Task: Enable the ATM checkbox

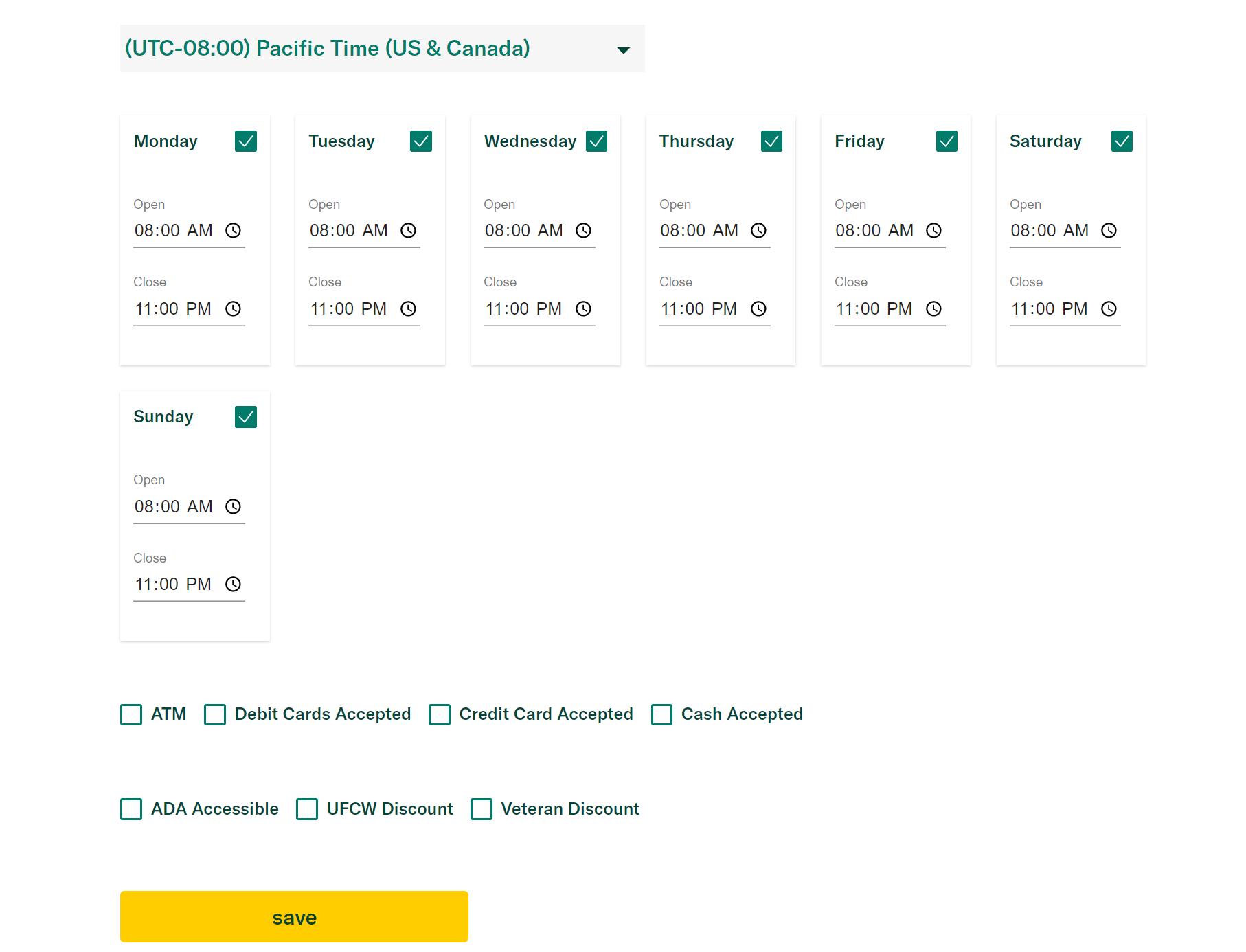Action: (x=131, y=714)
